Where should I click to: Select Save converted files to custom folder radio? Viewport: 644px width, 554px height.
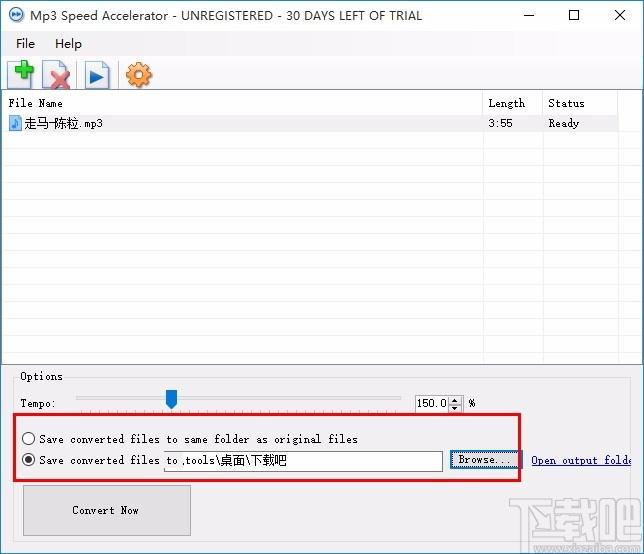(28, 460)
